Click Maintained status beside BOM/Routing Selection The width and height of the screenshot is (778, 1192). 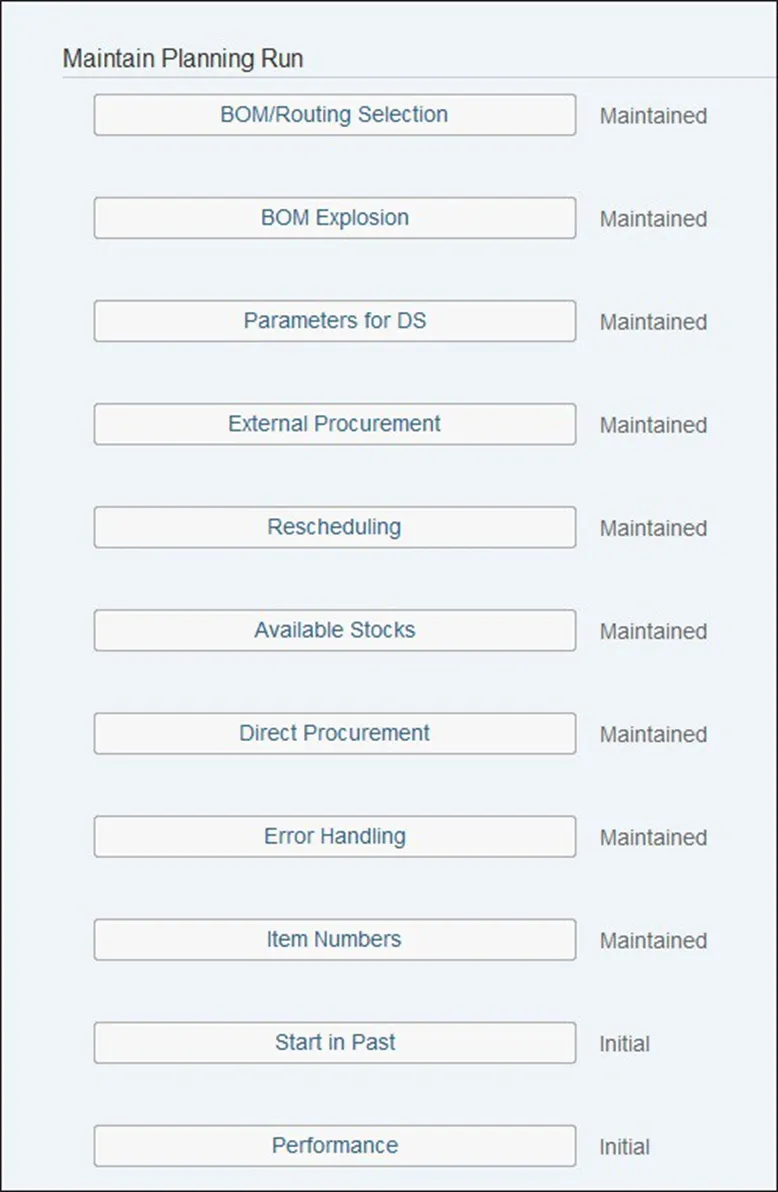pyautogui.click(x=653, y=116)
